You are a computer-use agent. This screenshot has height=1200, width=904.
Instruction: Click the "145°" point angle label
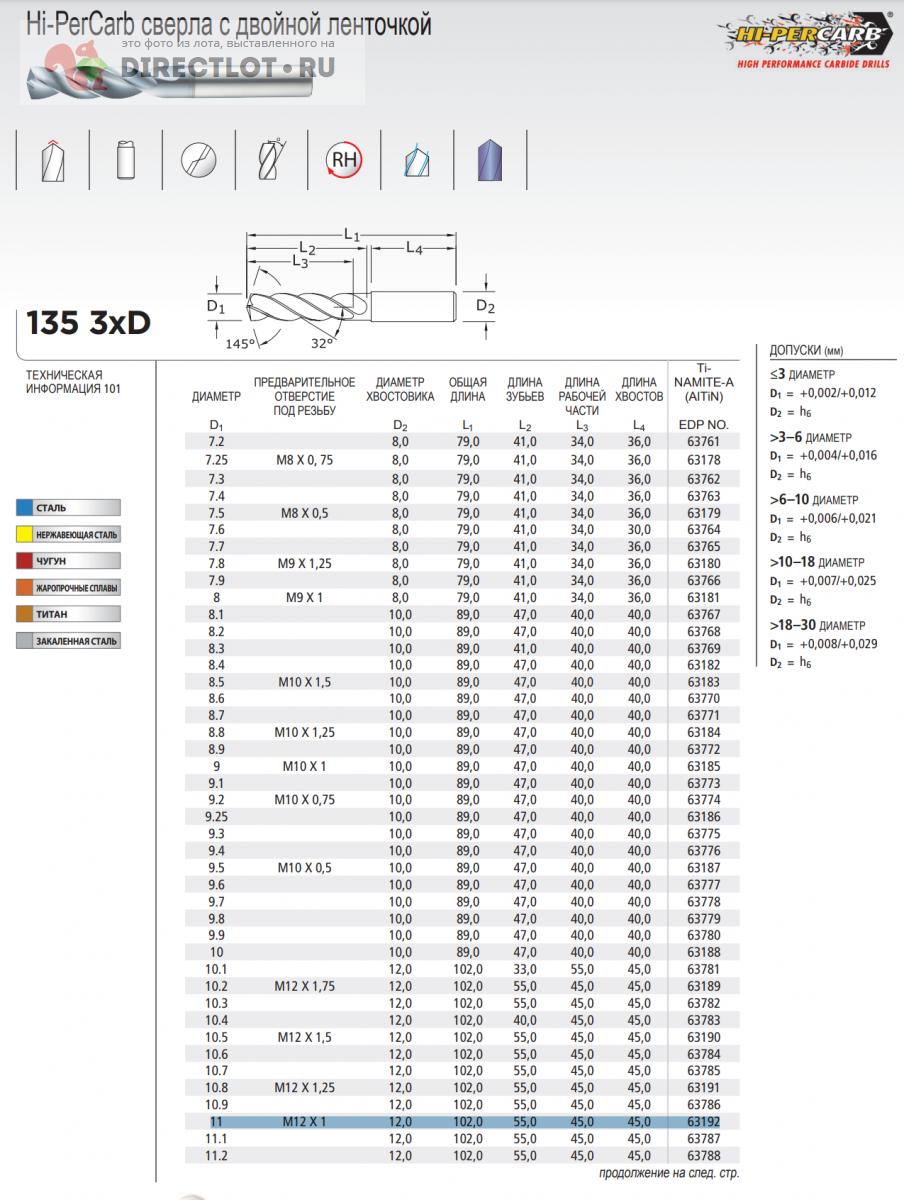click(x=240, y=343)
